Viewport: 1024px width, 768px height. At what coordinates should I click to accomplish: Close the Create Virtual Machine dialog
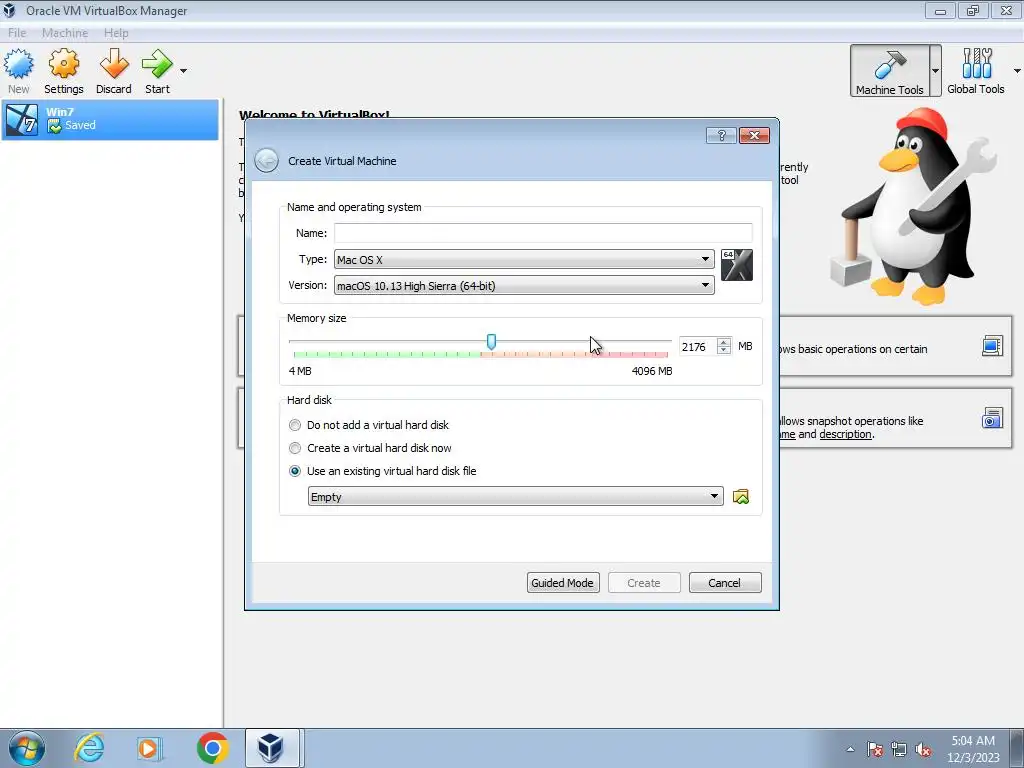pos(754,135)
